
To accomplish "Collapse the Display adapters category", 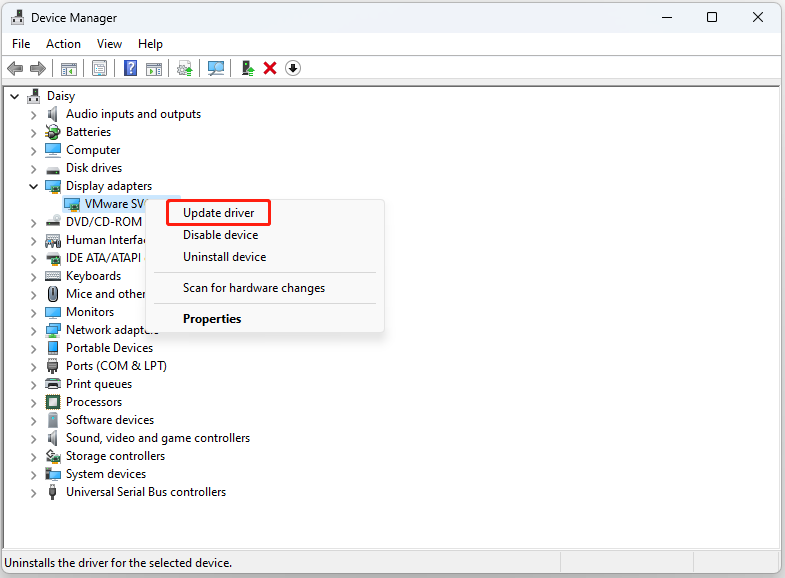I will tap(34, 186).
